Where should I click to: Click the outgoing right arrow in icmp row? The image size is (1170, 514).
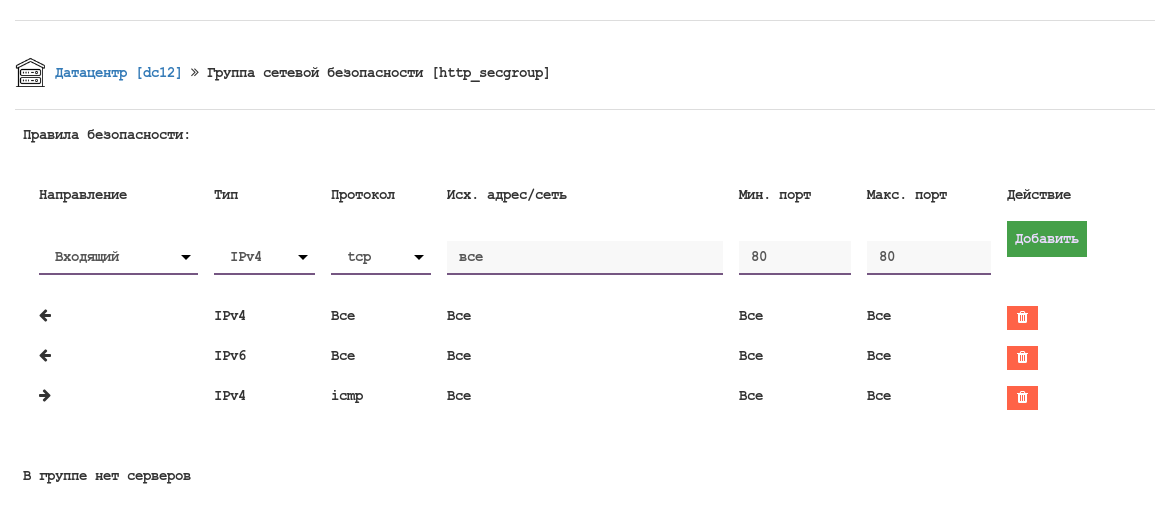click(45, 396)
